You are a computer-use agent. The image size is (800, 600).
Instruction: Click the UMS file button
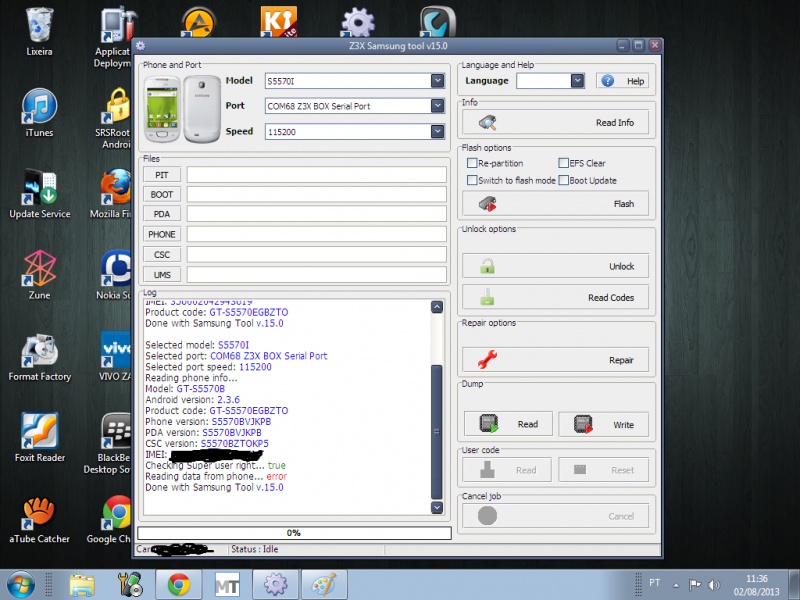[x=162, y=274]
